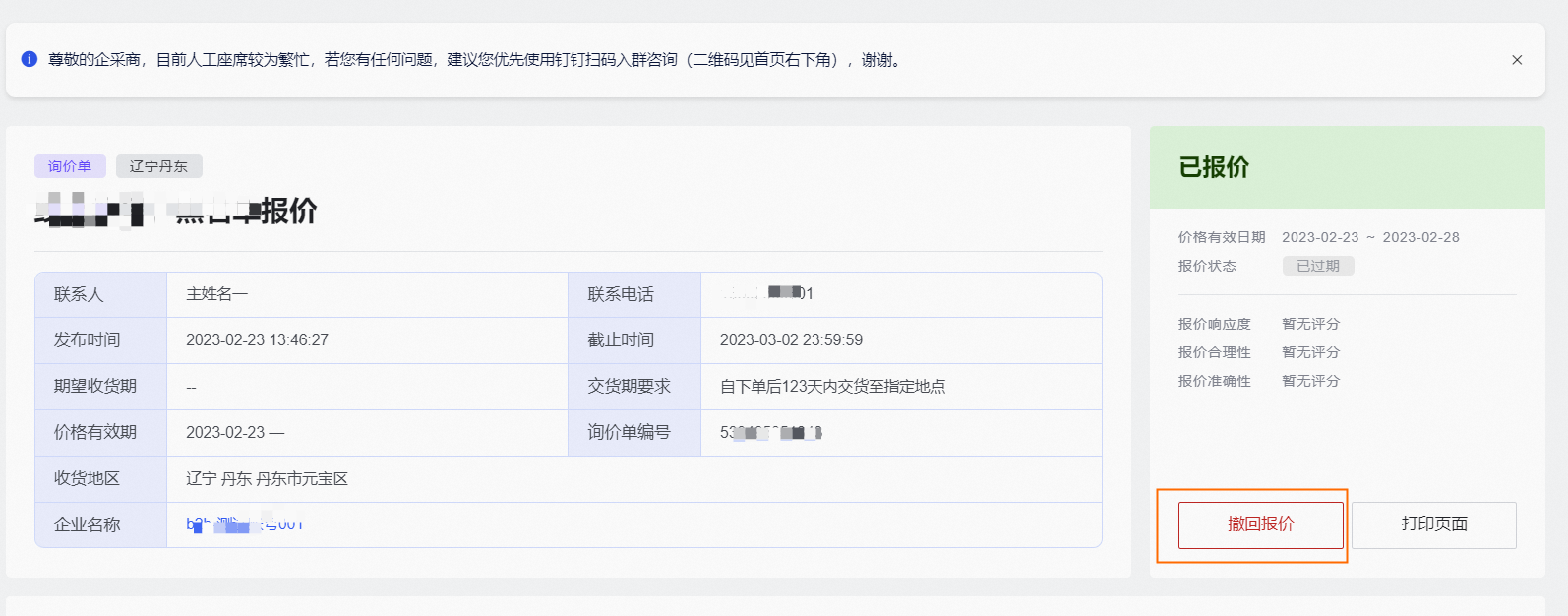Click the inquiry number value
The width and height of the screenshot is (1568, 616).
(770, 432)
